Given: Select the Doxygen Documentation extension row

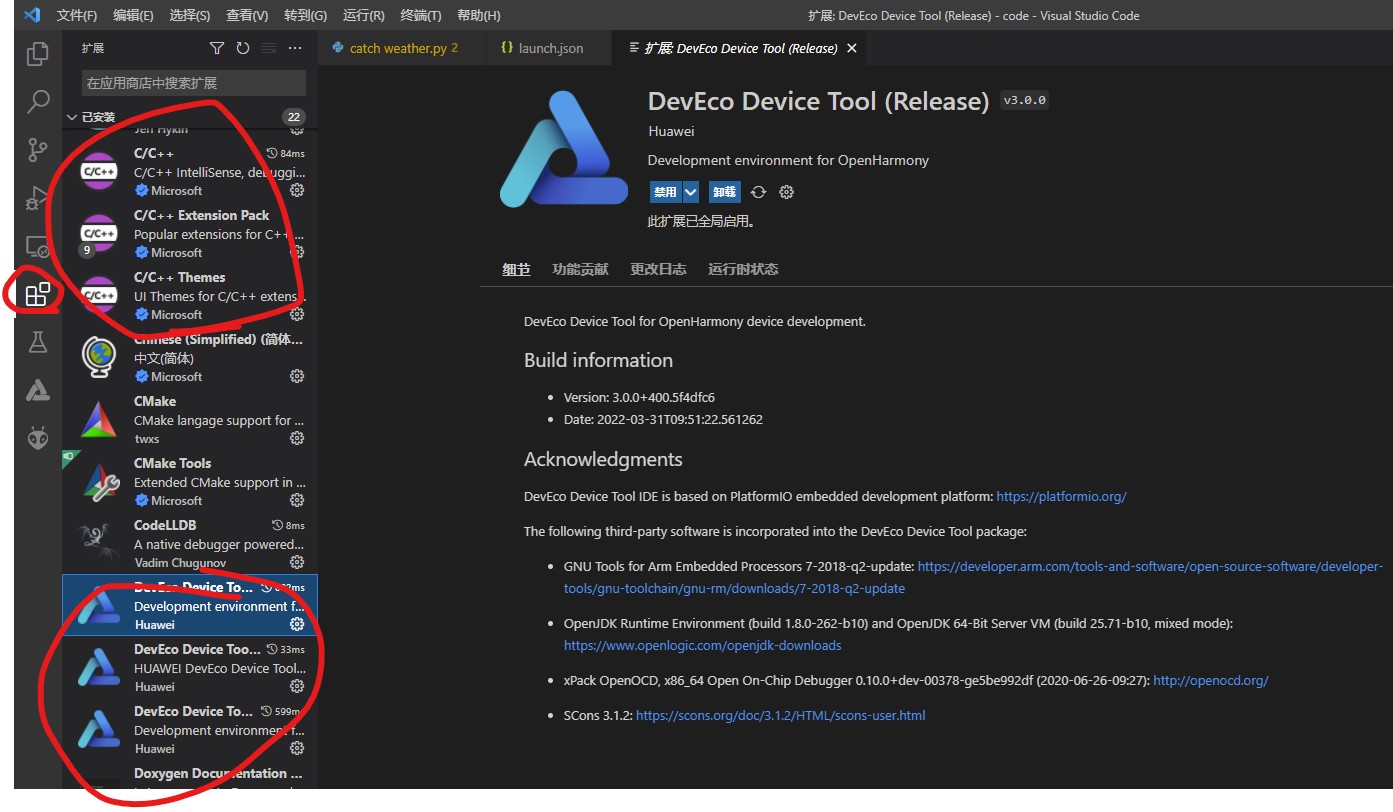Looking at the screenshot, I should [190, 776].
